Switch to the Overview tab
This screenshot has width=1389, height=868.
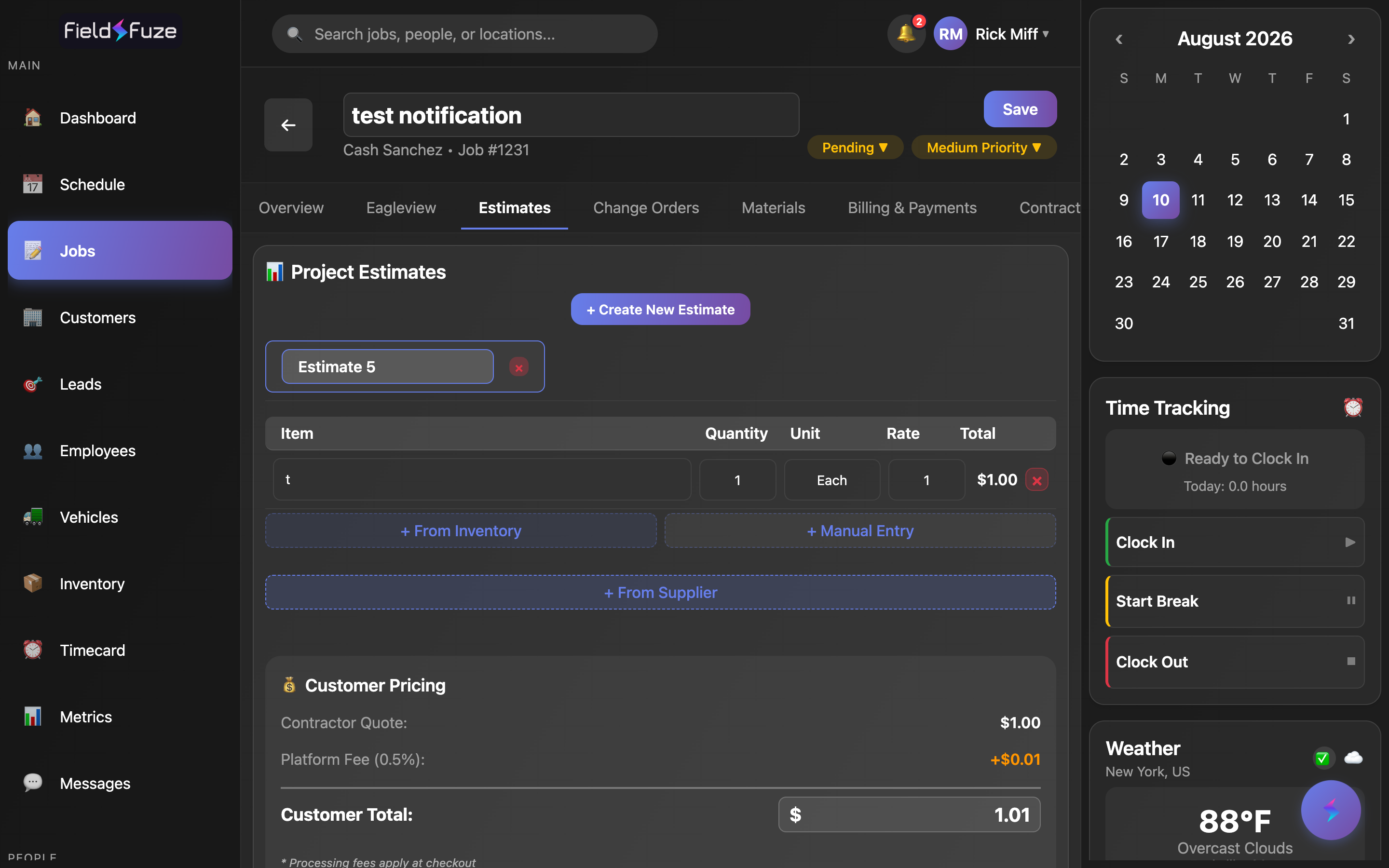[x=291, y=208]
